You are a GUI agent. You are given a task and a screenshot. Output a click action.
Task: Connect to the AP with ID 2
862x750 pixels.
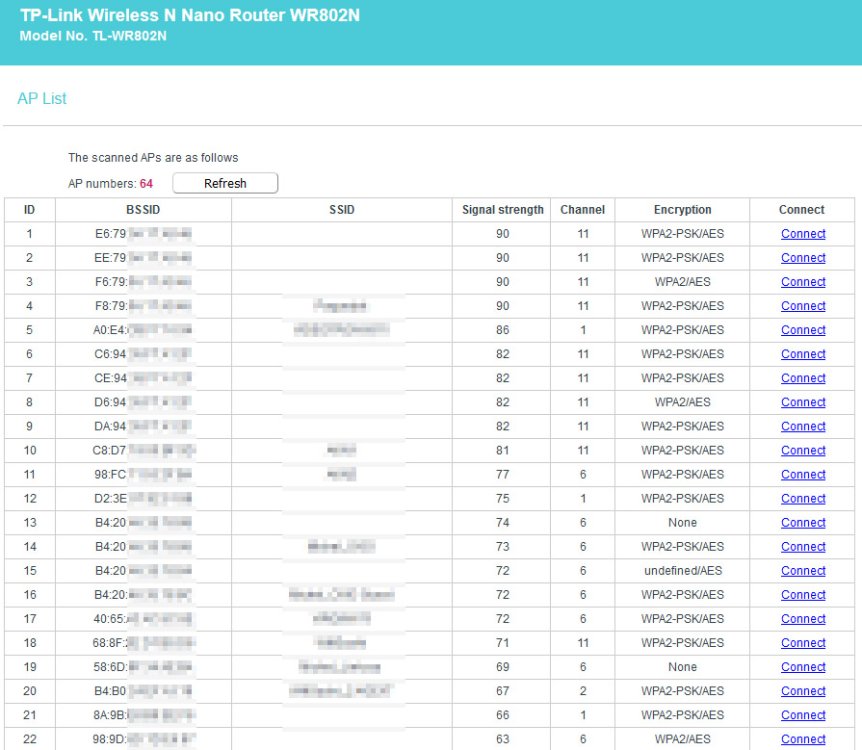pyautogui.click(x=803, y=258)
